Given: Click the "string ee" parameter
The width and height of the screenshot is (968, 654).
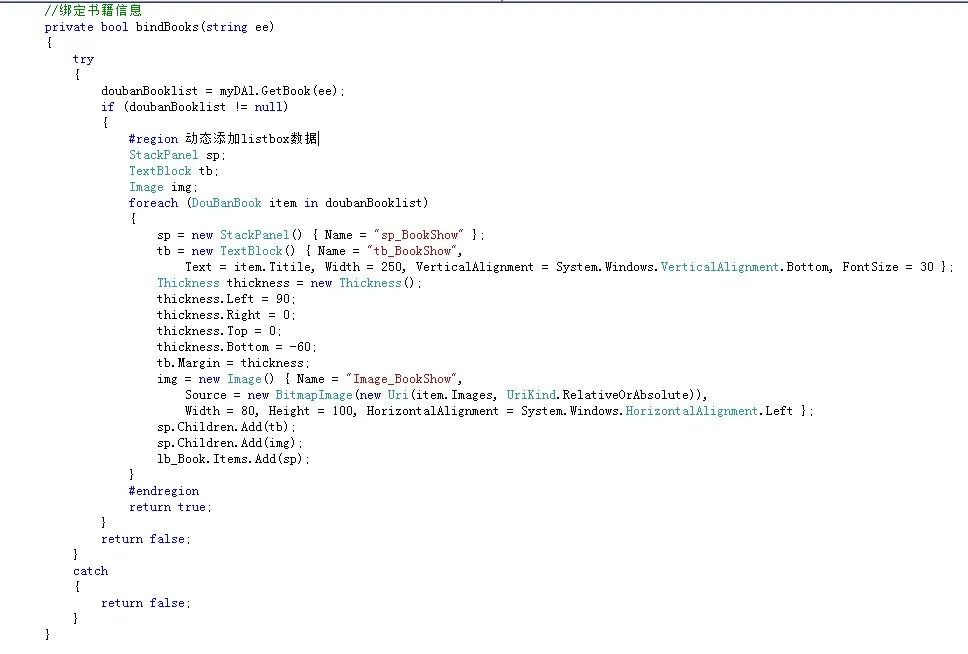Looking at the screenshot, I should 237,27.
